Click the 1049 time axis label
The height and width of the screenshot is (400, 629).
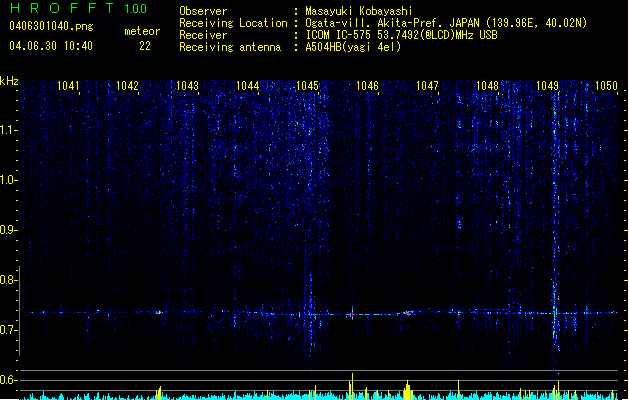click(x=547, y=86)
